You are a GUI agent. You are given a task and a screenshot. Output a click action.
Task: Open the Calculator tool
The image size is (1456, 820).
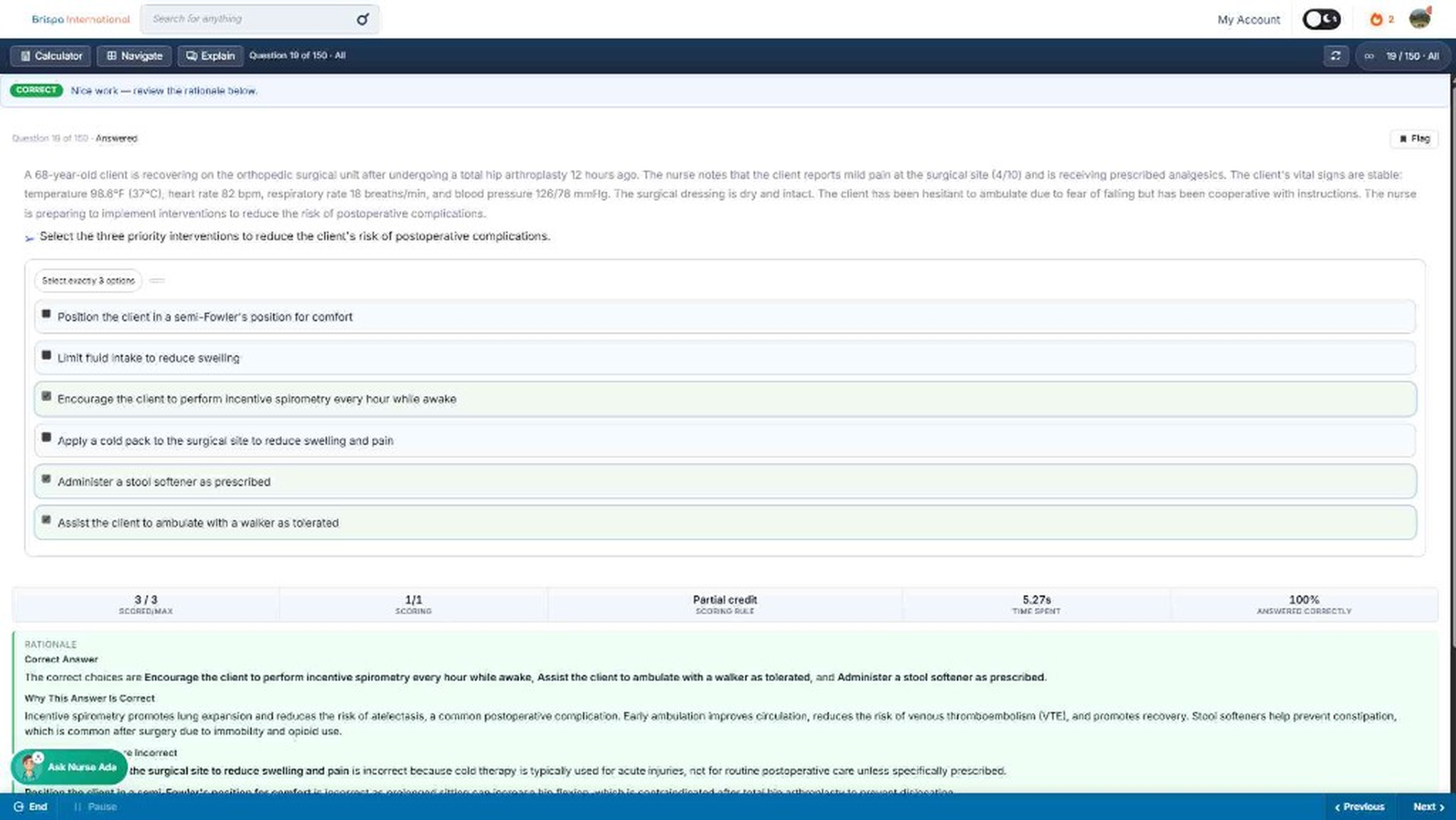50,56
